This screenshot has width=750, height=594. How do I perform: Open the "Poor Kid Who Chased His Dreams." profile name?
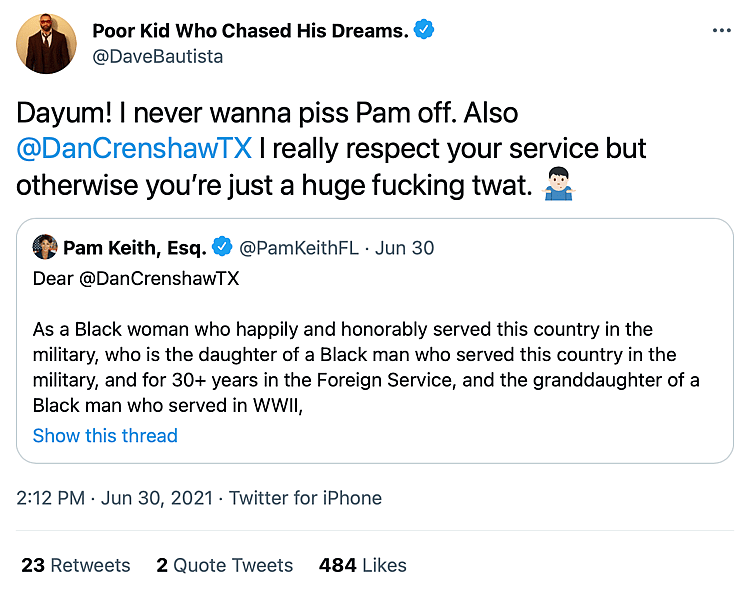point(250,31)
